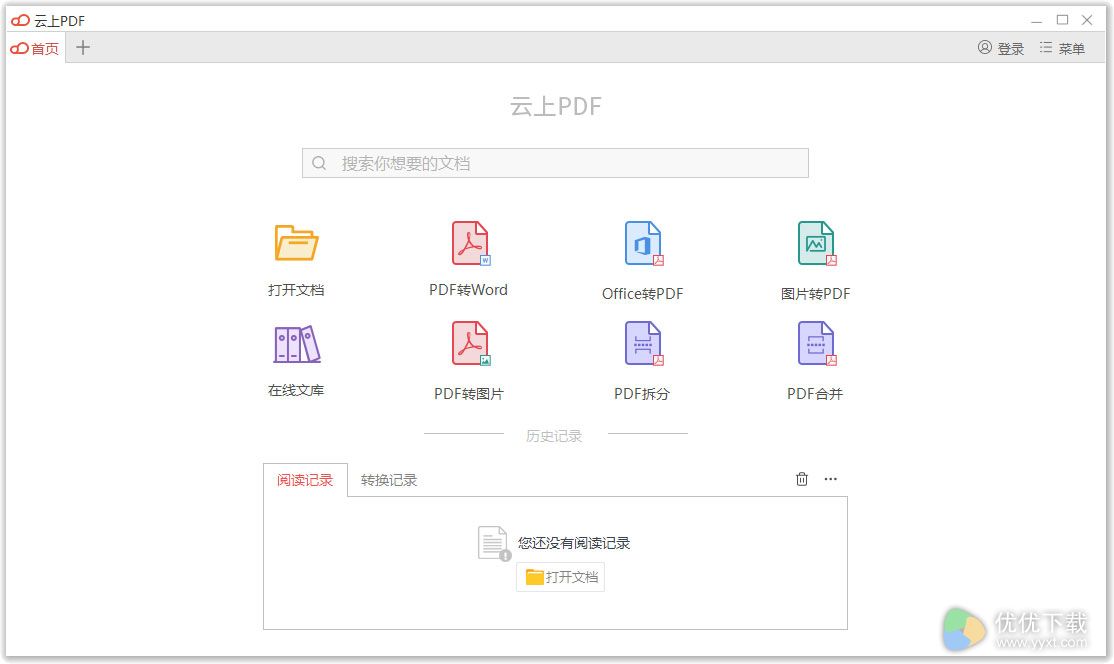1114x664 pixels.
Task: Click the PDF拆分 label text
Action: (x=642, y=394)
